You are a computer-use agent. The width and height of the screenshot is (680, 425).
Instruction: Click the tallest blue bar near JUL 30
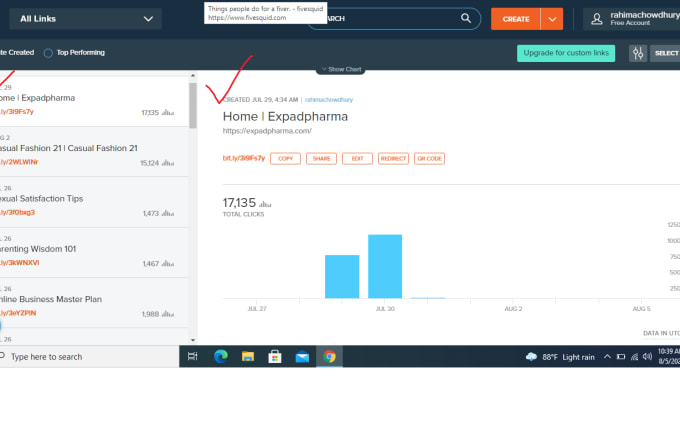coord(385,266)
